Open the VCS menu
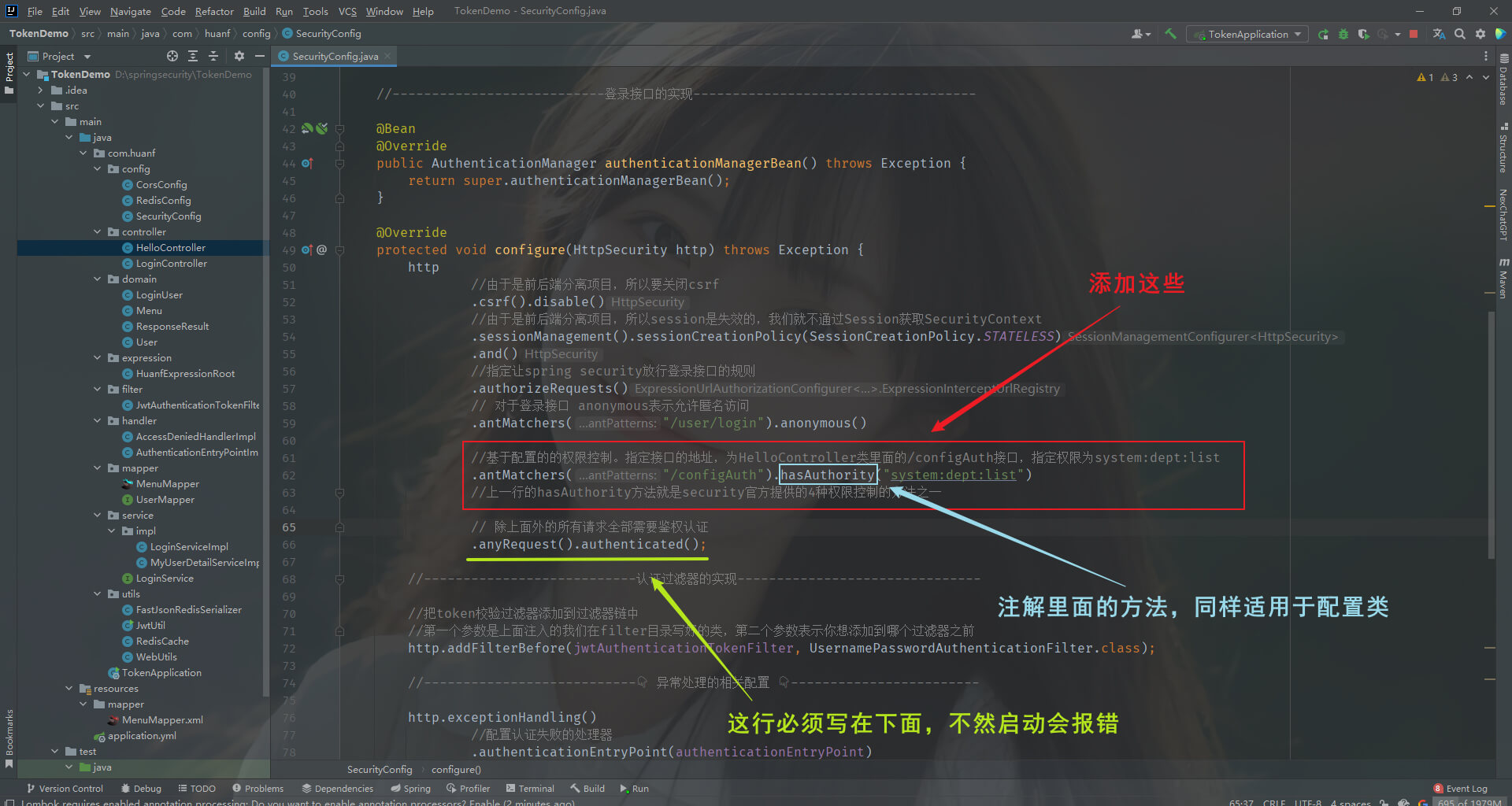Viewport: 1512px width, 806px height. click(347, 11)
